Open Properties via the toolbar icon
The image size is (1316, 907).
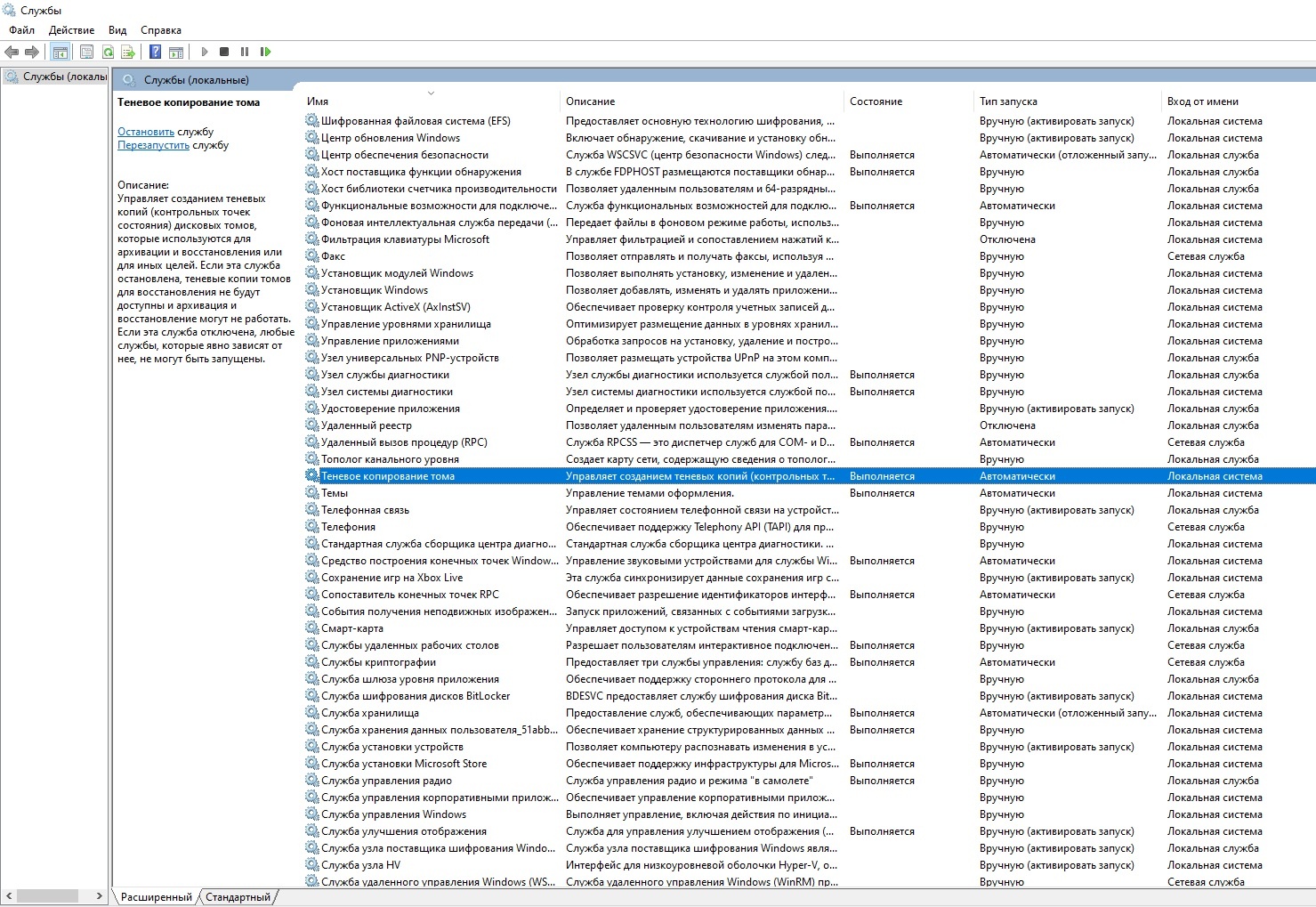coord(86,52)
